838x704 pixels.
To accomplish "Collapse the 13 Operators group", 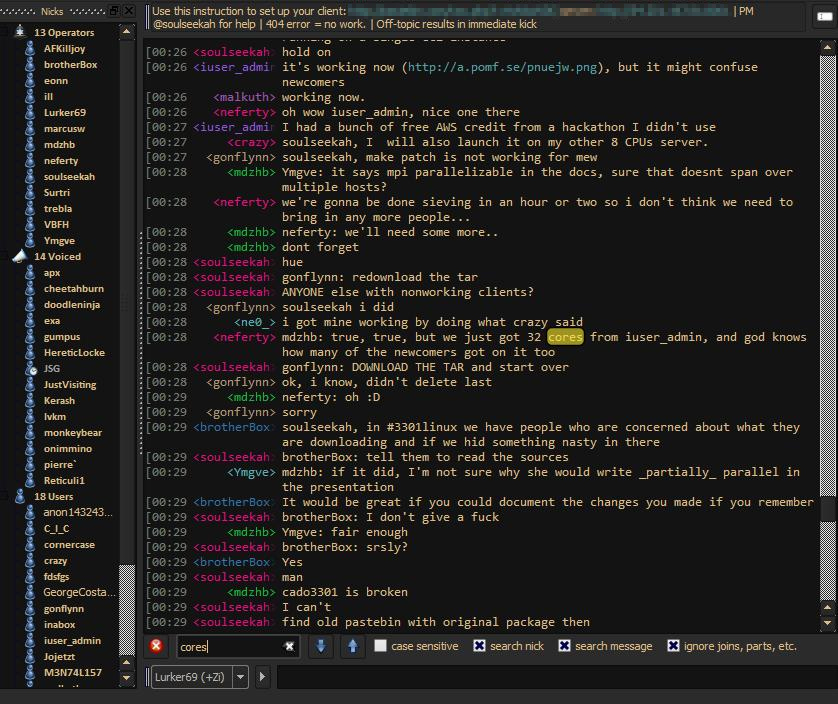I will coord(20,33).
